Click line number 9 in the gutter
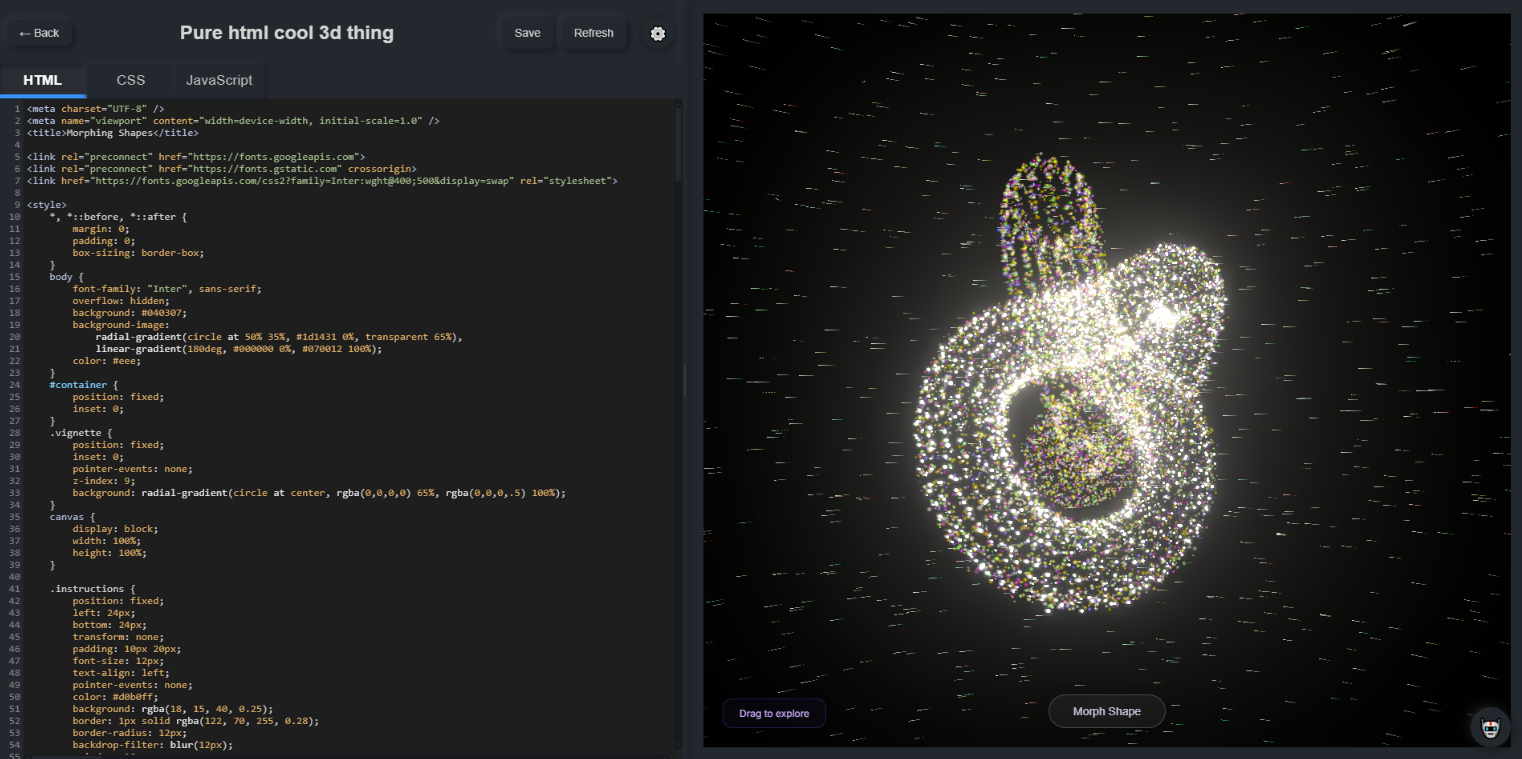The height and width of the screenshot is (759, 1522). click(18, 205)
